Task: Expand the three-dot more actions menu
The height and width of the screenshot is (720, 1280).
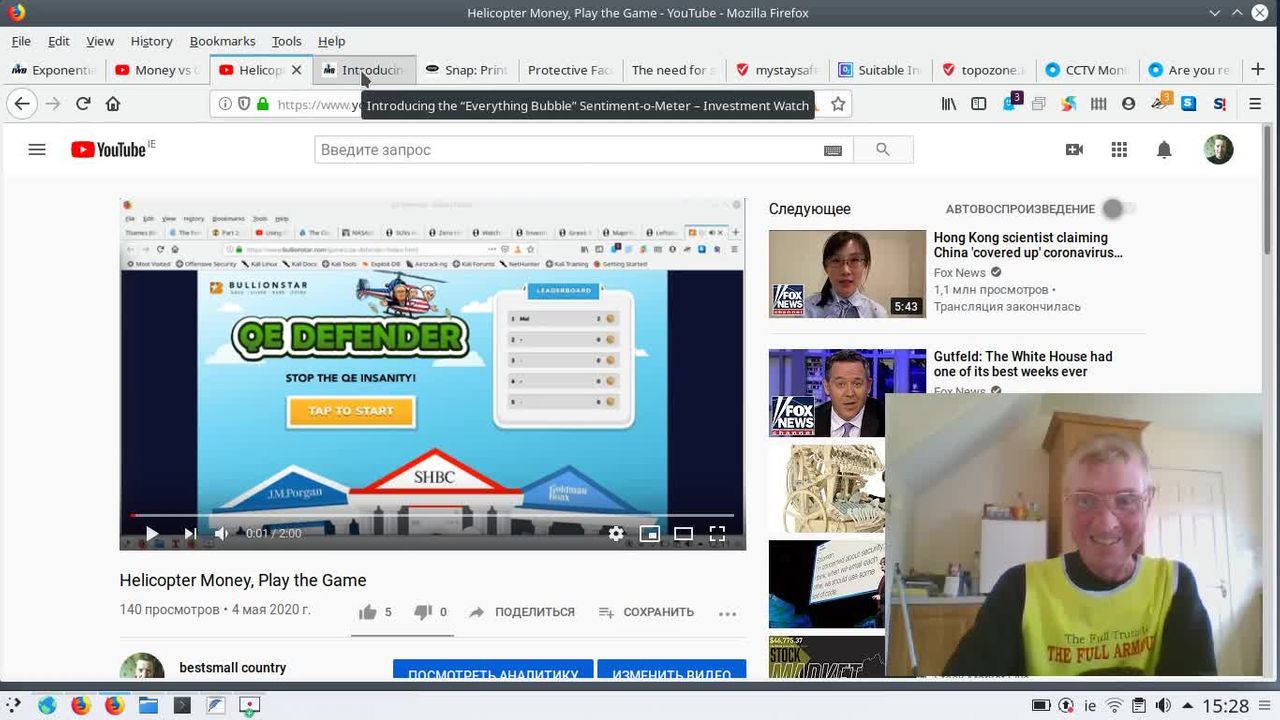Action: pyautogui.click(x=727, y=613)
